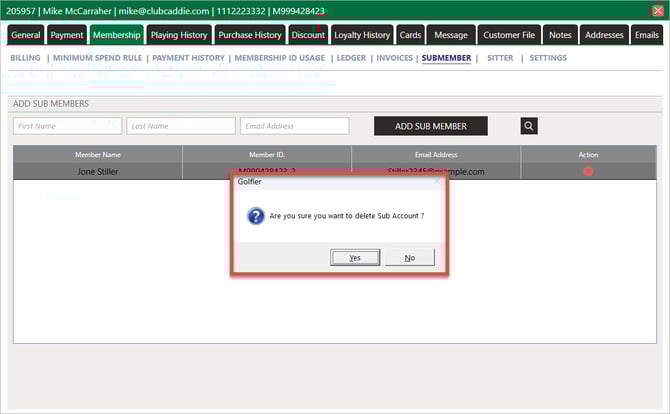Image resolution: width=670 pixels, height=414 pixels.
Task: Switch to the Emails tab
Action: pyautogui.click(x=647, y=35)
